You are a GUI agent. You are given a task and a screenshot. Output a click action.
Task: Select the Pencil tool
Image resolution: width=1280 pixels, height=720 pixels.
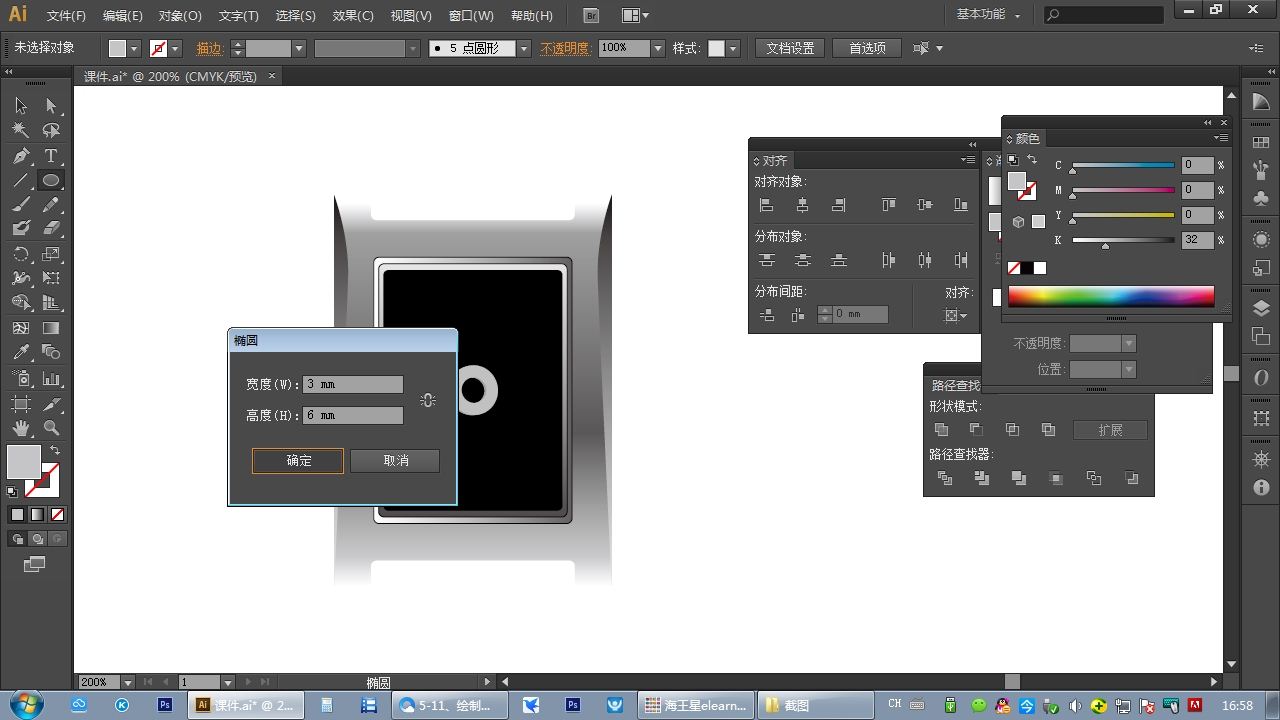tap(51, 205)
